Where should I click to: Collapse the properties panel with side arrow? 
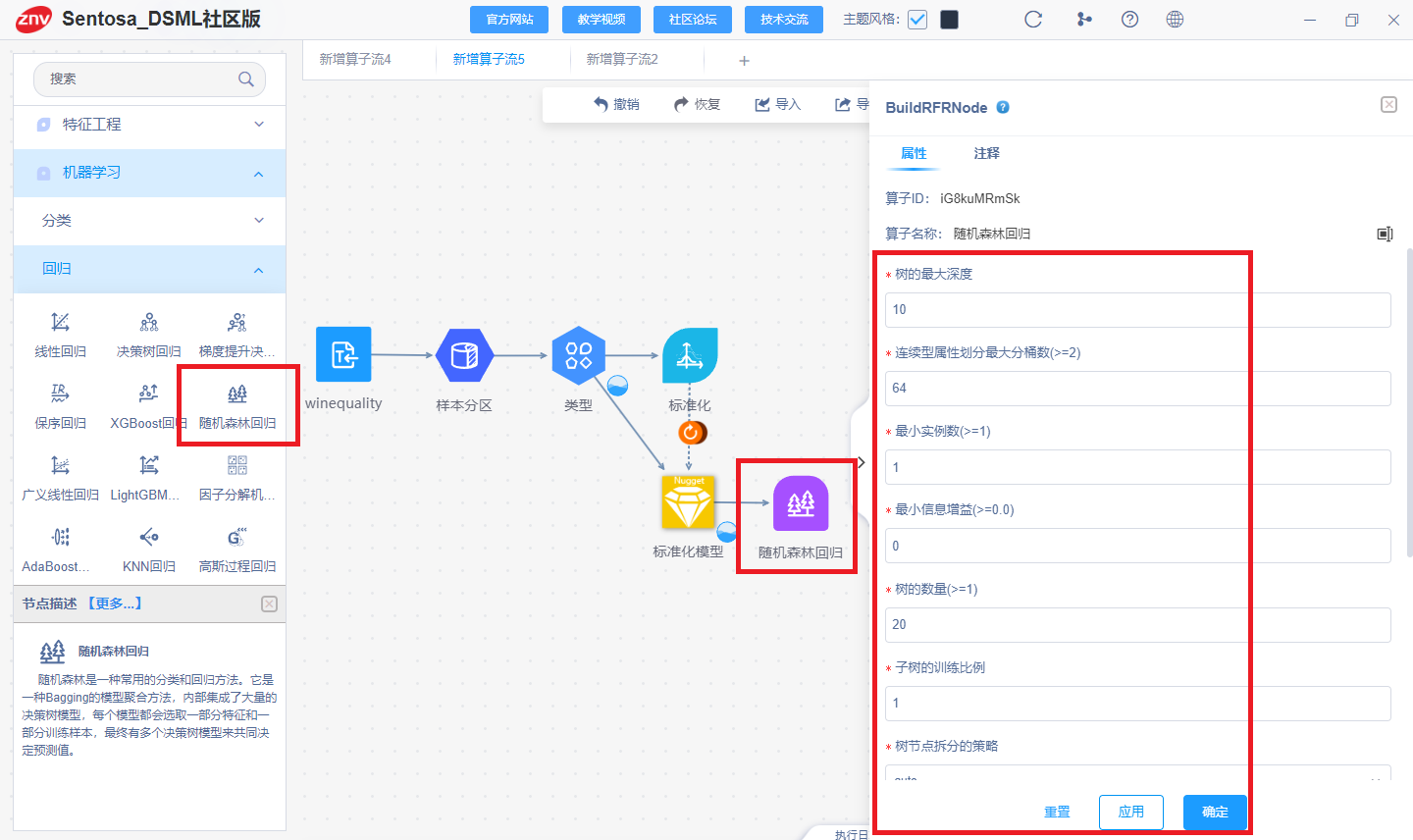(861, 462)
